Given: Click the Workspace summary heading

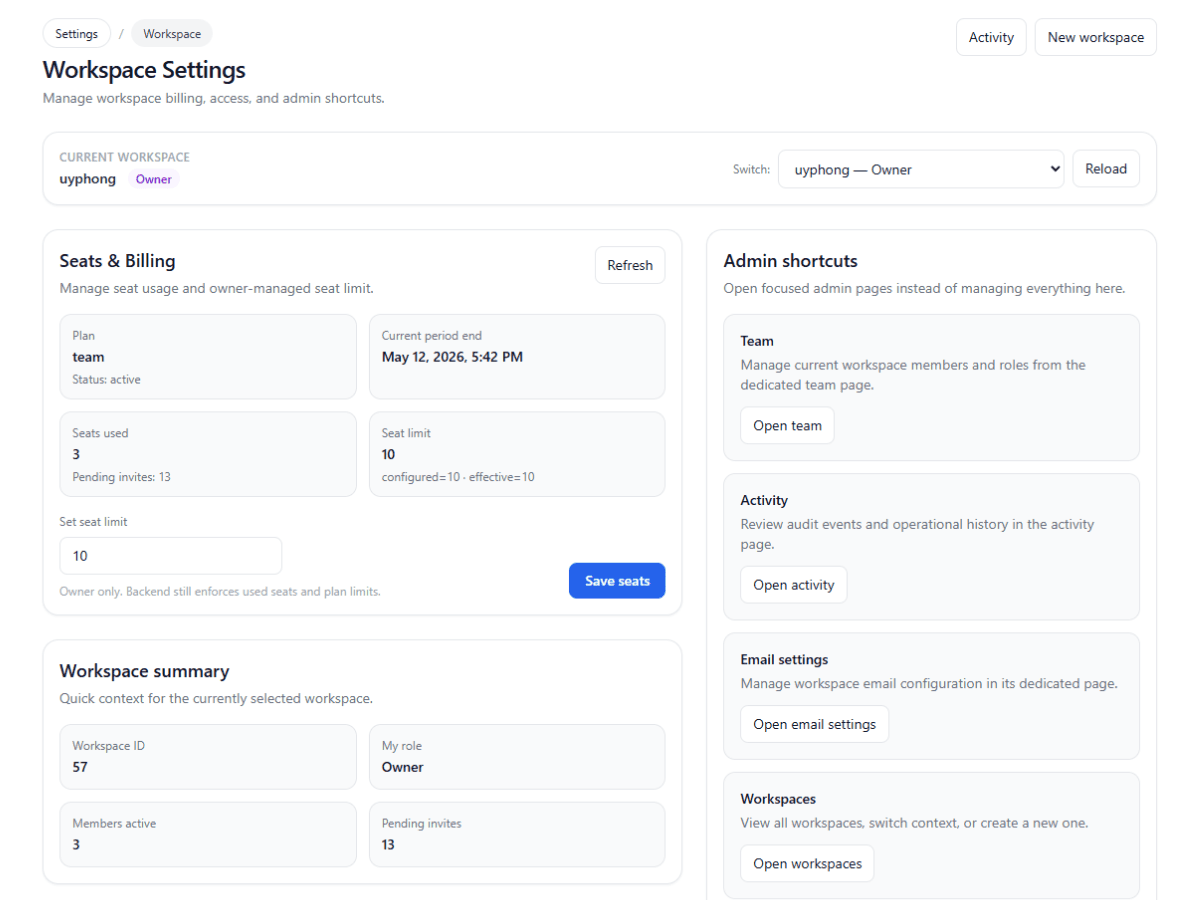Looking at the screenshot, I should [144, 671].
